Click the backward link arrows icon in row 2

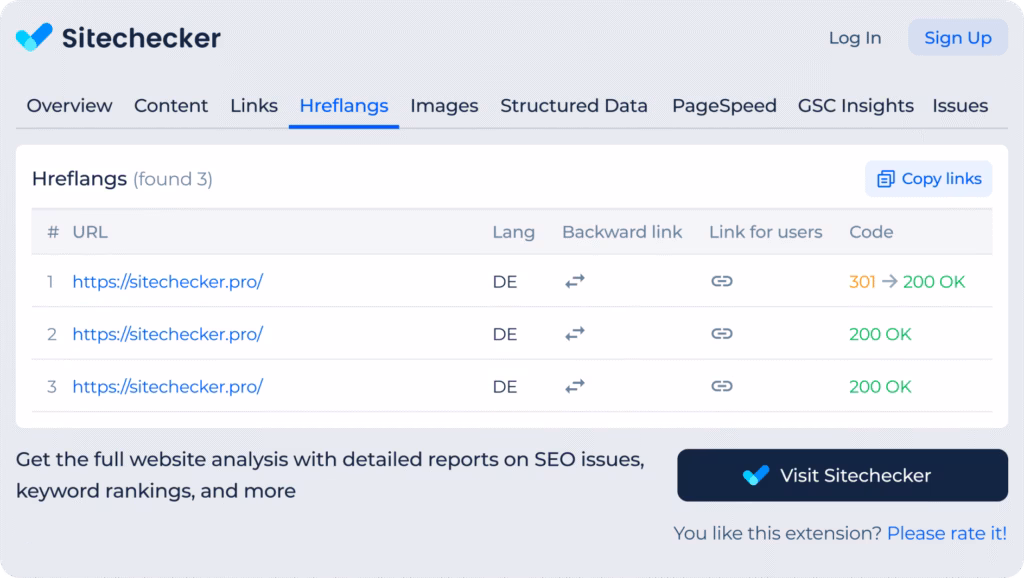click(x=575, y=334)
